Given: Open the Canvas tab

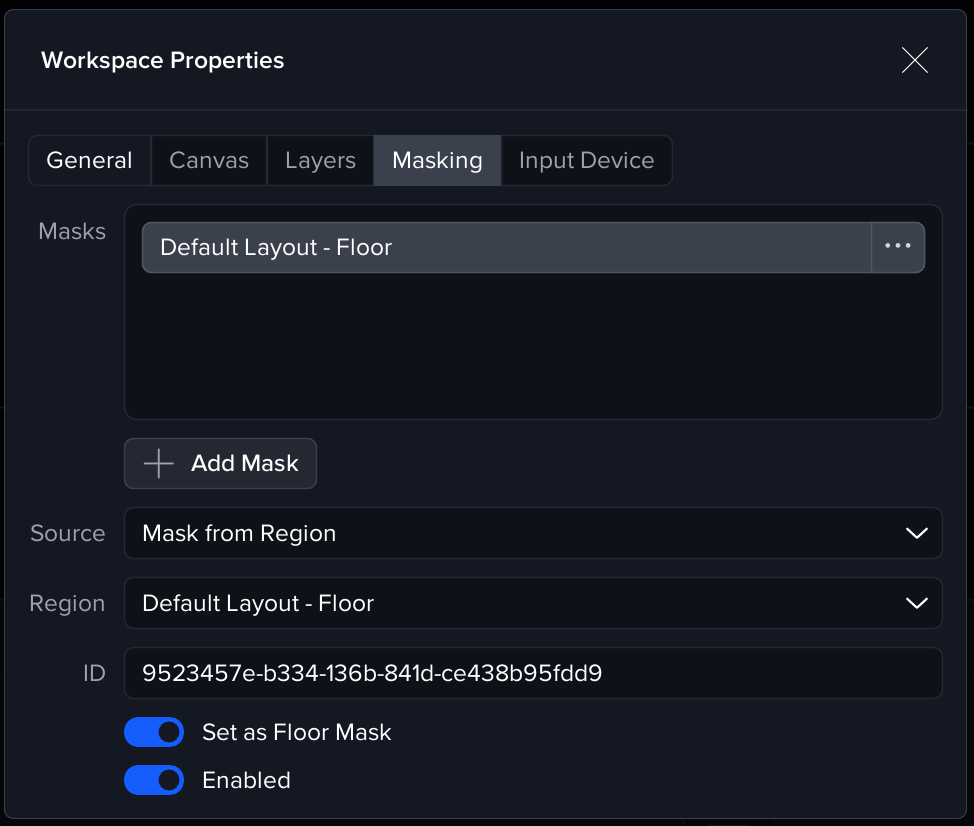Looking at the screenshot, I should (209, 161).
